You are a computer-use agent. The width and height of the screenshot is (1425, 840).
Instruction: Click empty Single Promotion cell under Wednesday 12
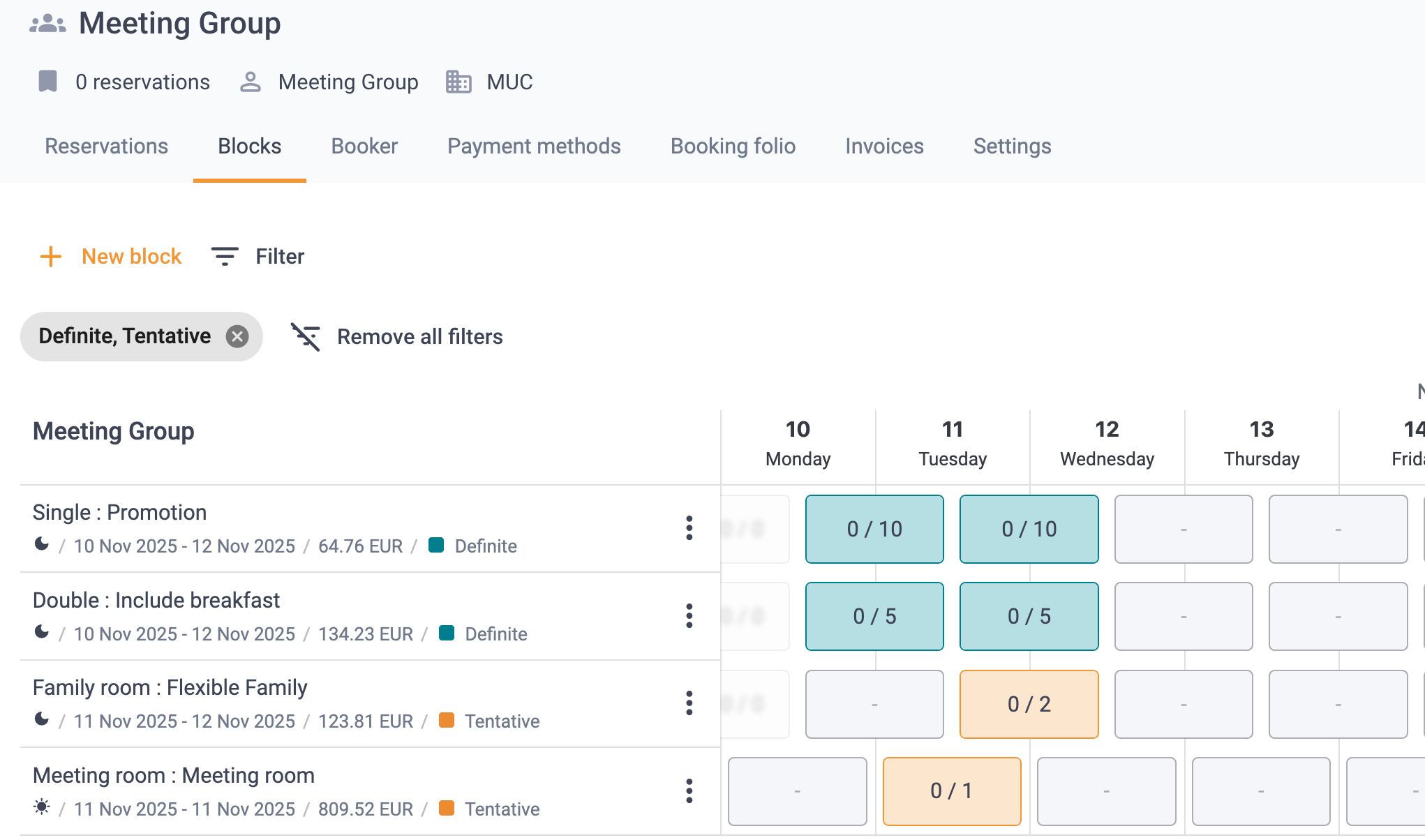[x=1184, y=529]
